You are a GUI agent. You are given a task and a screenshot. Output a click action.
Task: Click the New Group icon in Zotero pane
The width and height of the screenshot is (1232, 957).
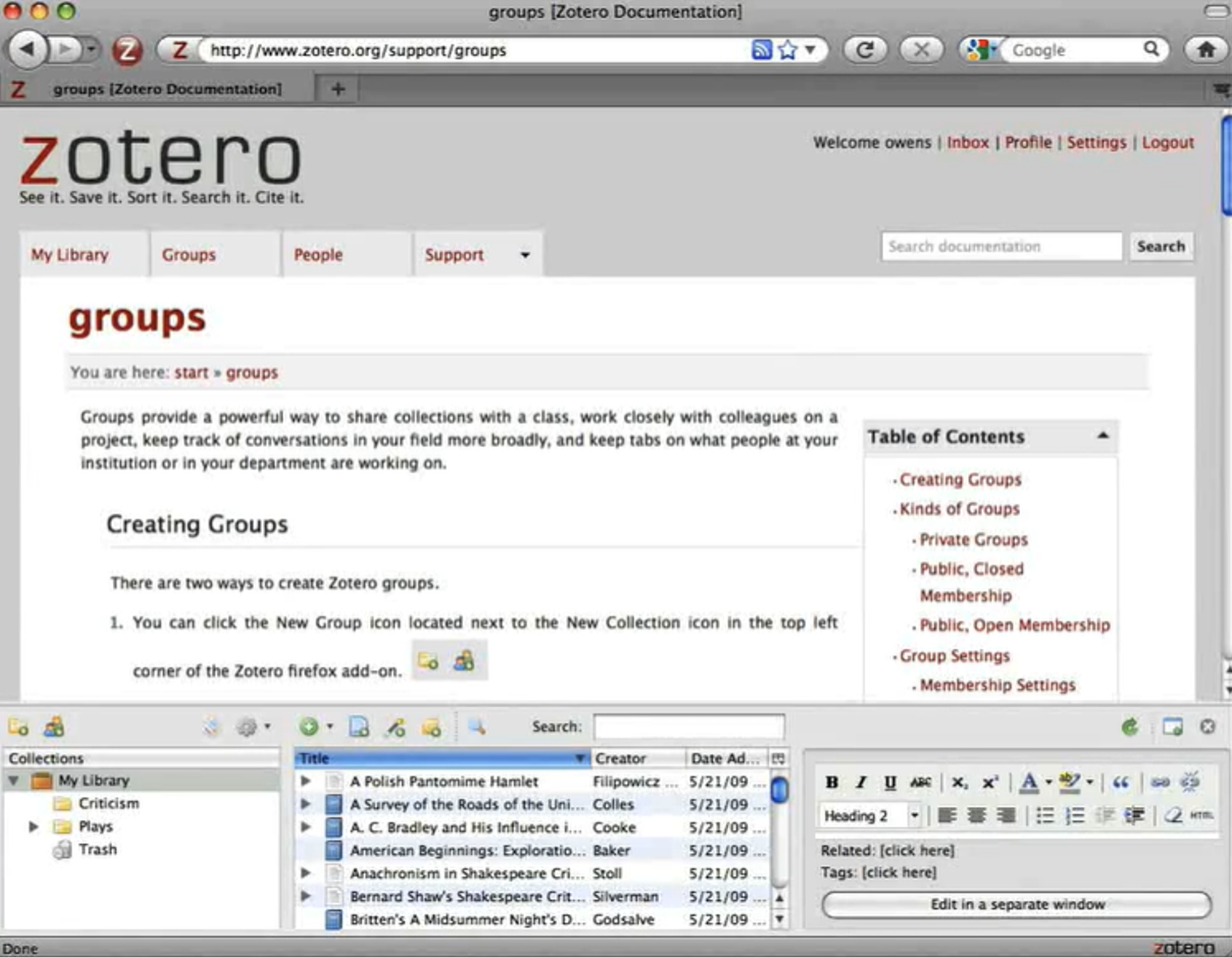point(54,726)
